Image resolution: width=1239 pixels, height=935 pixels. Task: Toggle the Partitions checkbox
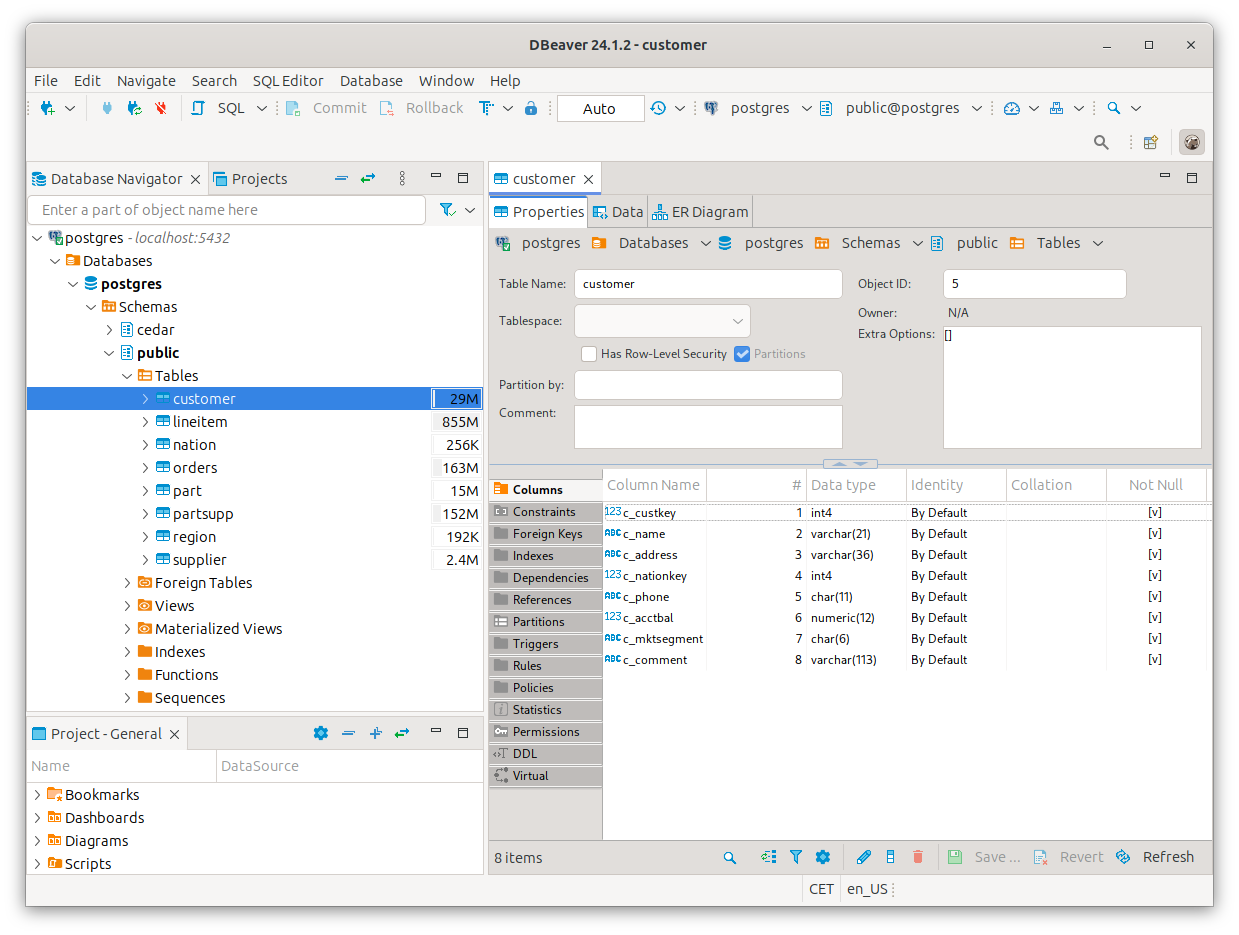(742, 354)
